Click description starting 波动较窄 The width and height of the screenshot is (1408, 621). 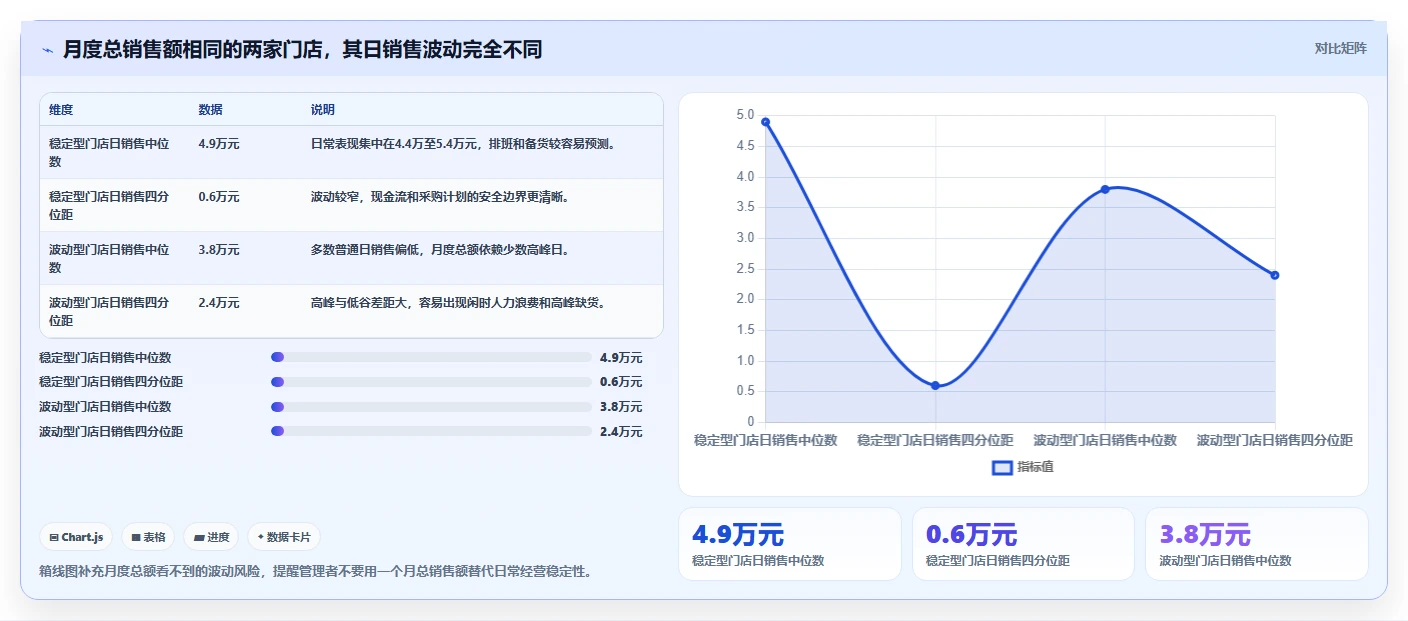point(440,197)
